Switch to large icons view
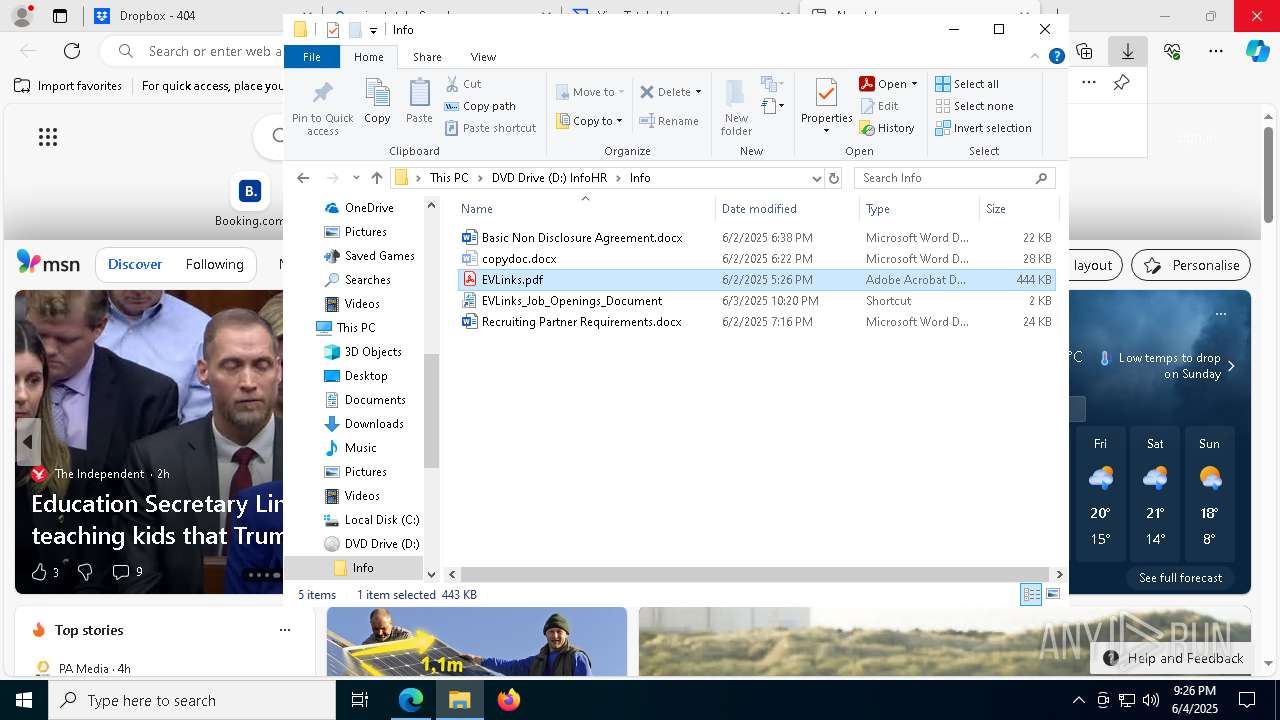Screen dimensions: 1280x720 point(1052,595)
